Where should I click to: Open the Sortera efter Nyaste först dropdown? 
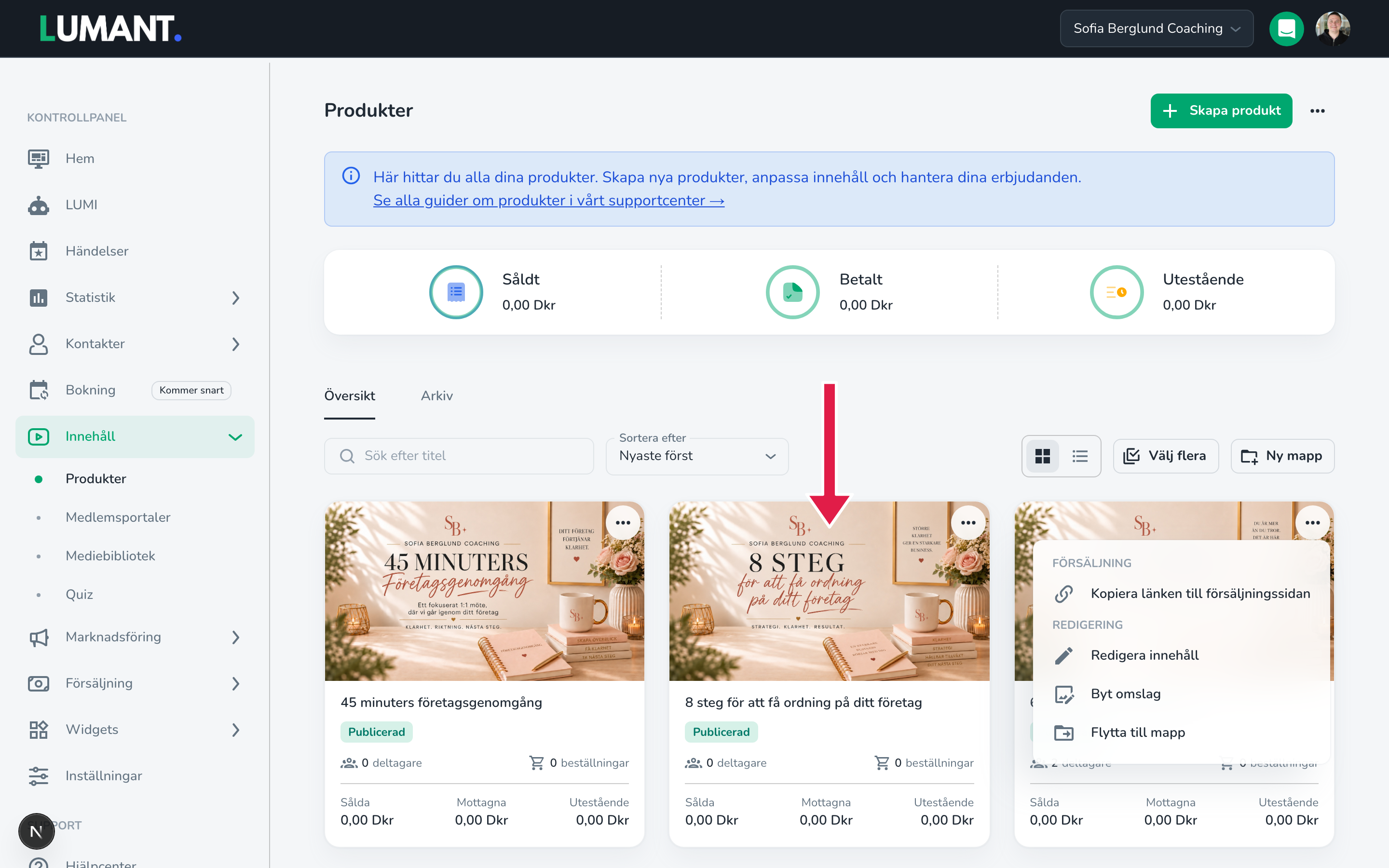pyautogui.click(x=697, y=456)
